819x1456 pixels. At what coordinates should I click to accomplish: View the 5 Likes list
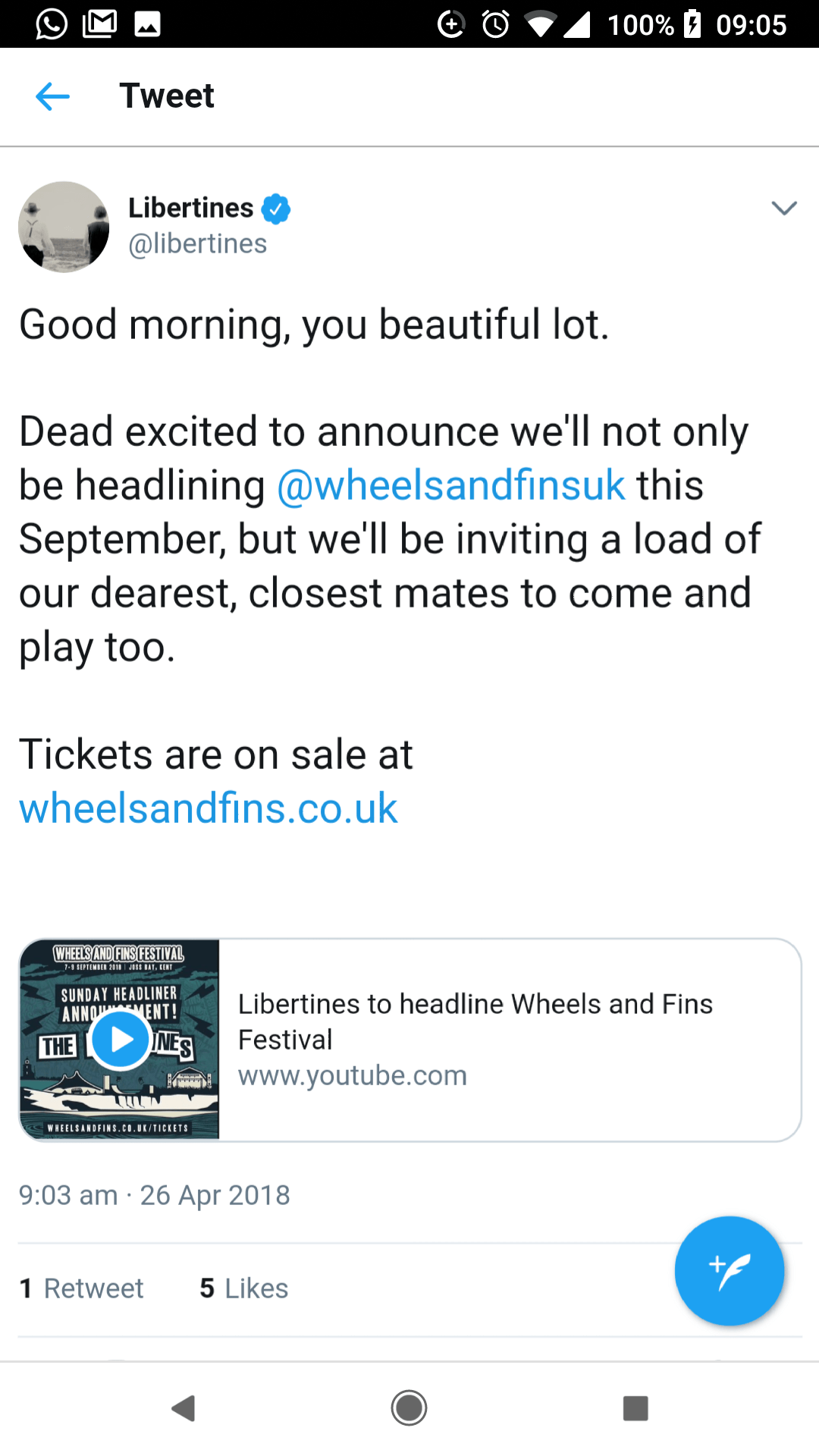click(244, 1288)
